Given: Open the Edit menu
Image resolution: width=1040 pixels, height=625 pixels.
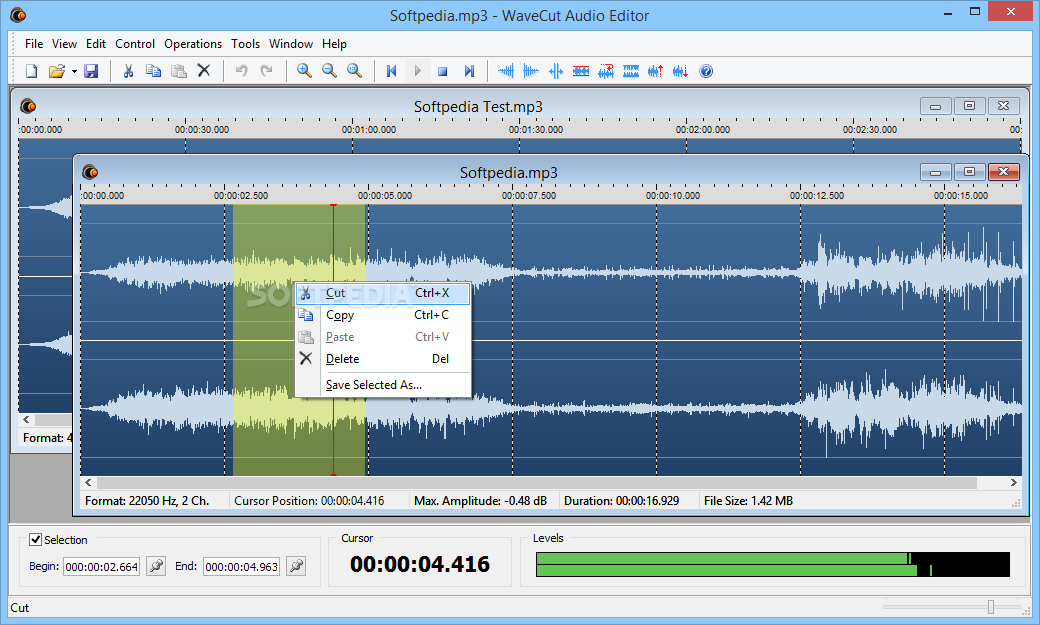Looking at the screenshot, I should point(96,44).
